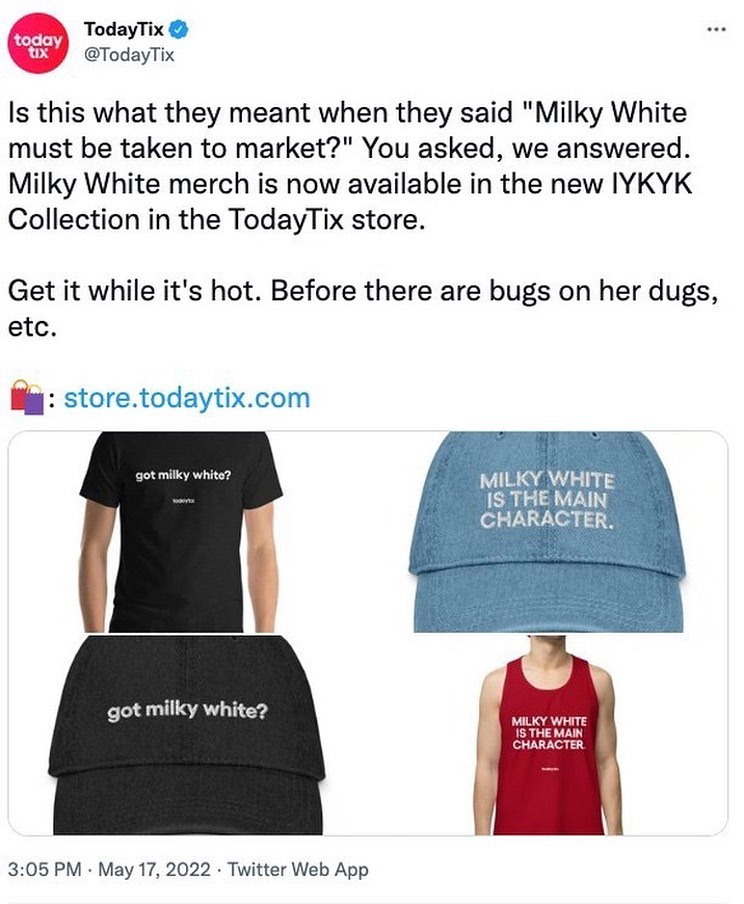Open the black got milky white cap photo
Screen dimensions: 744x904
189,735
